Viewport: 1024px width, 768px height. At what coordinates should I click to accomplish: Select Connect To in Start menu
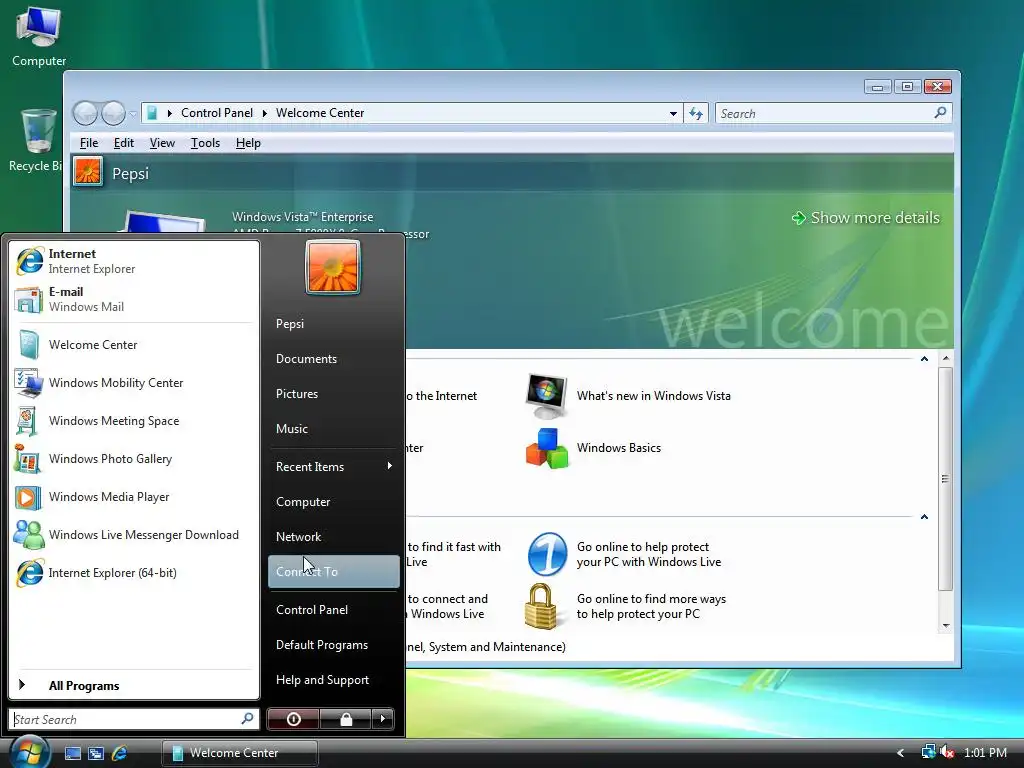click(x=334, y=571)
